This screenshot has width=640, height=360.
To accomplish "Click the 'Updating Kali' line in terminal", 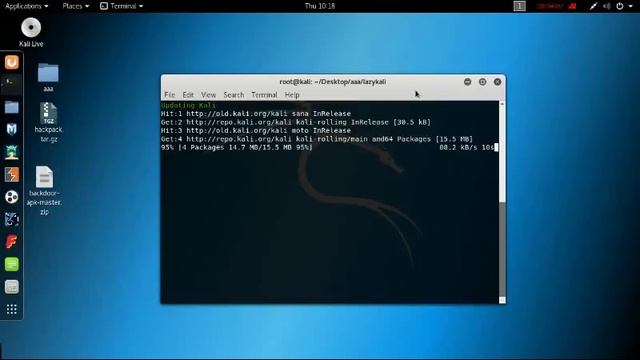I will pos(188,105).
